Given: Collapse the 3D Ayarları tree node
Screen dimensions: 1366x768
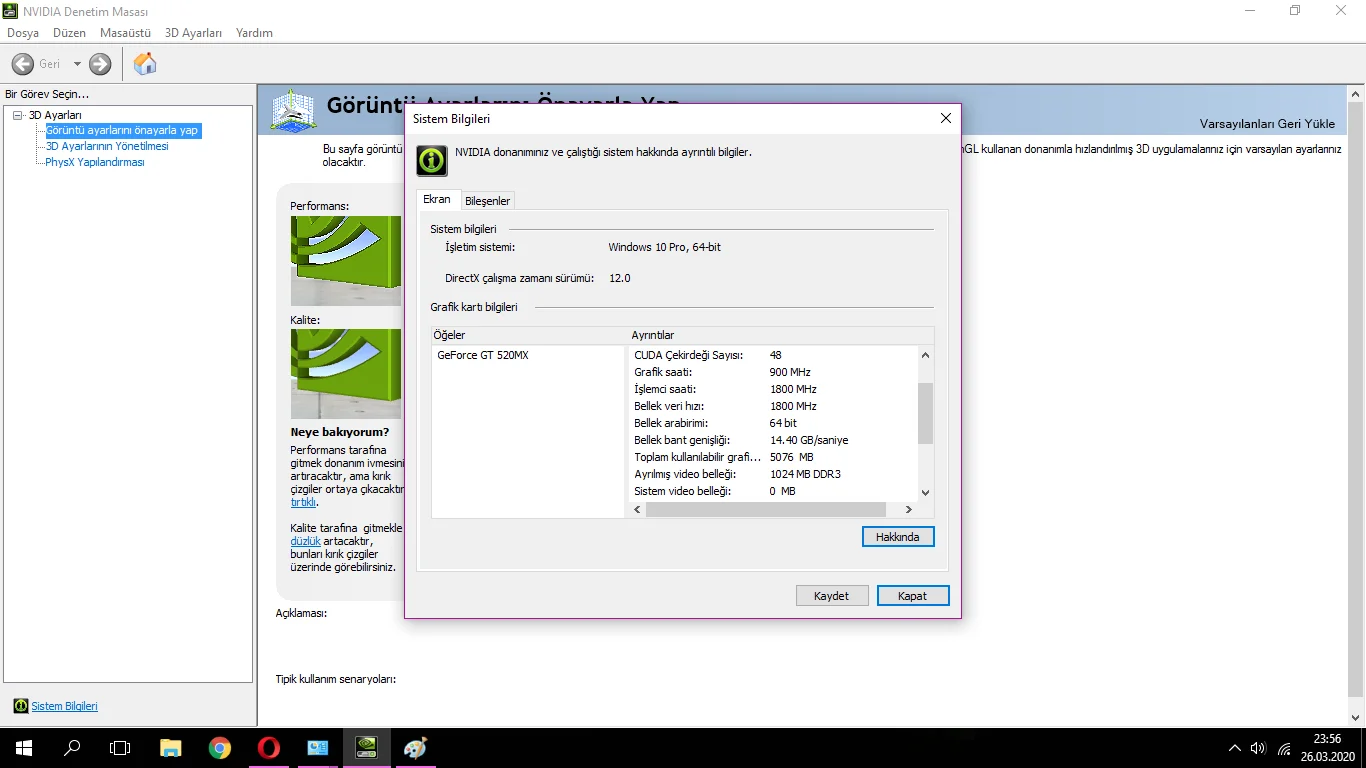Looking at the screenshot, I should (x=18, y=115).
